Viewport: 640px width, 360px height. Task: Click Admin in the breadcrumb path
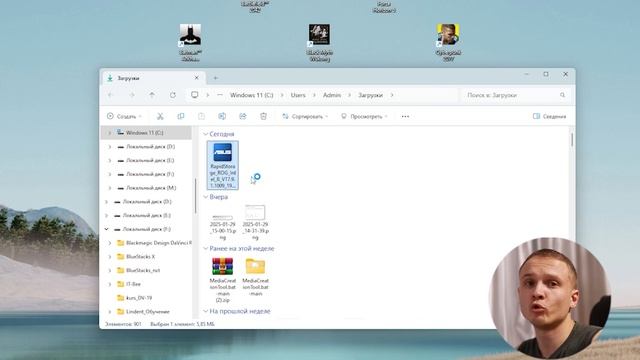332,95
